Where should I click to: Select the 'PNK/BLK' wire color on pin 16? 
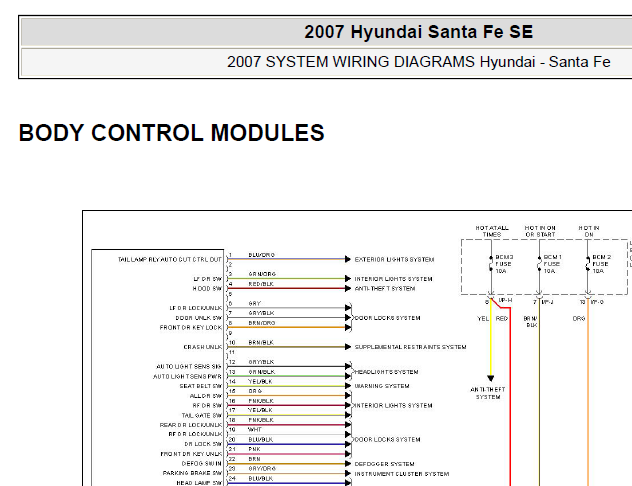point(261,401)
